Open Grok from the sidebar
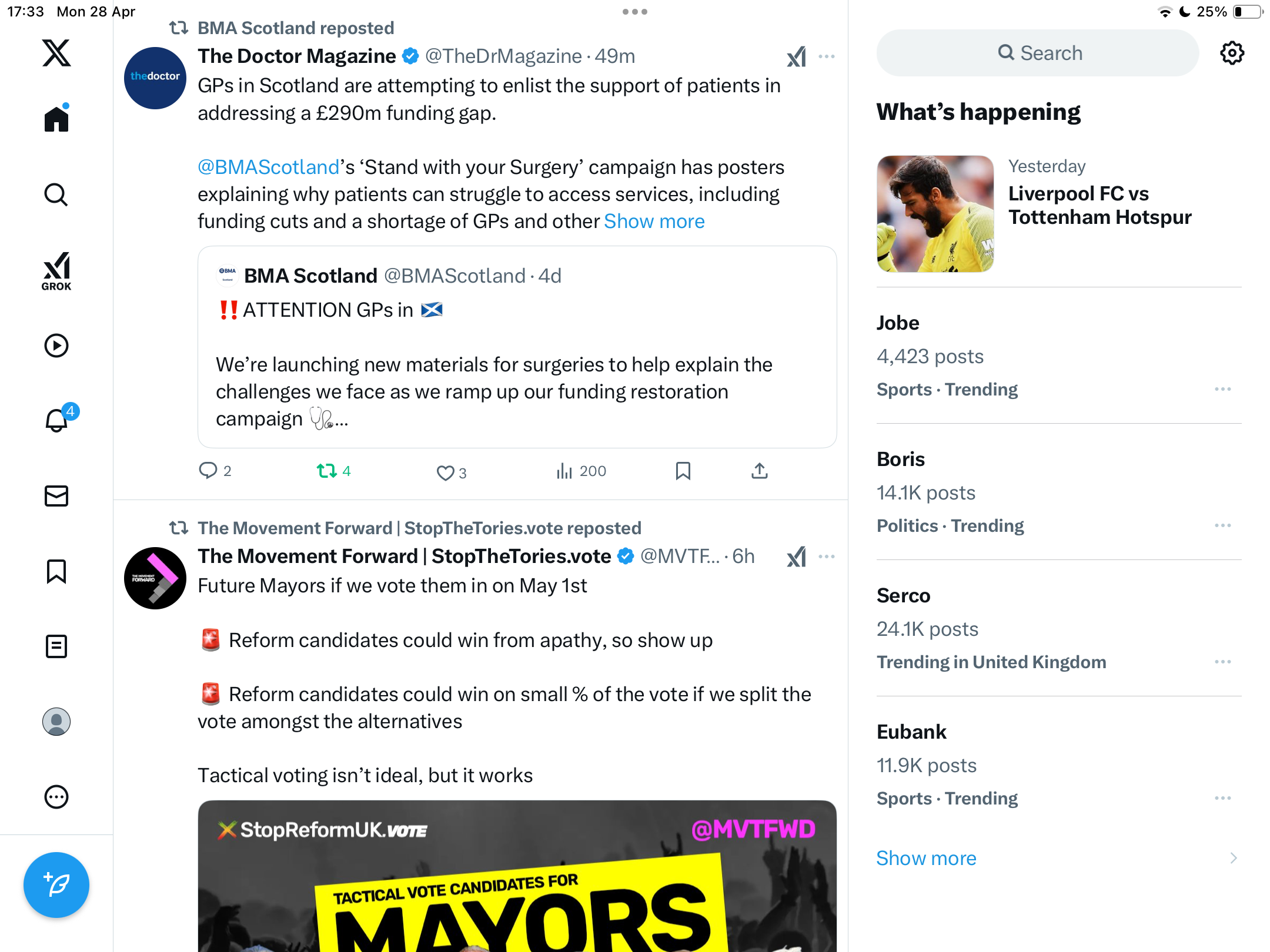This screenshot has width=1270, height=952. (56, 271)
